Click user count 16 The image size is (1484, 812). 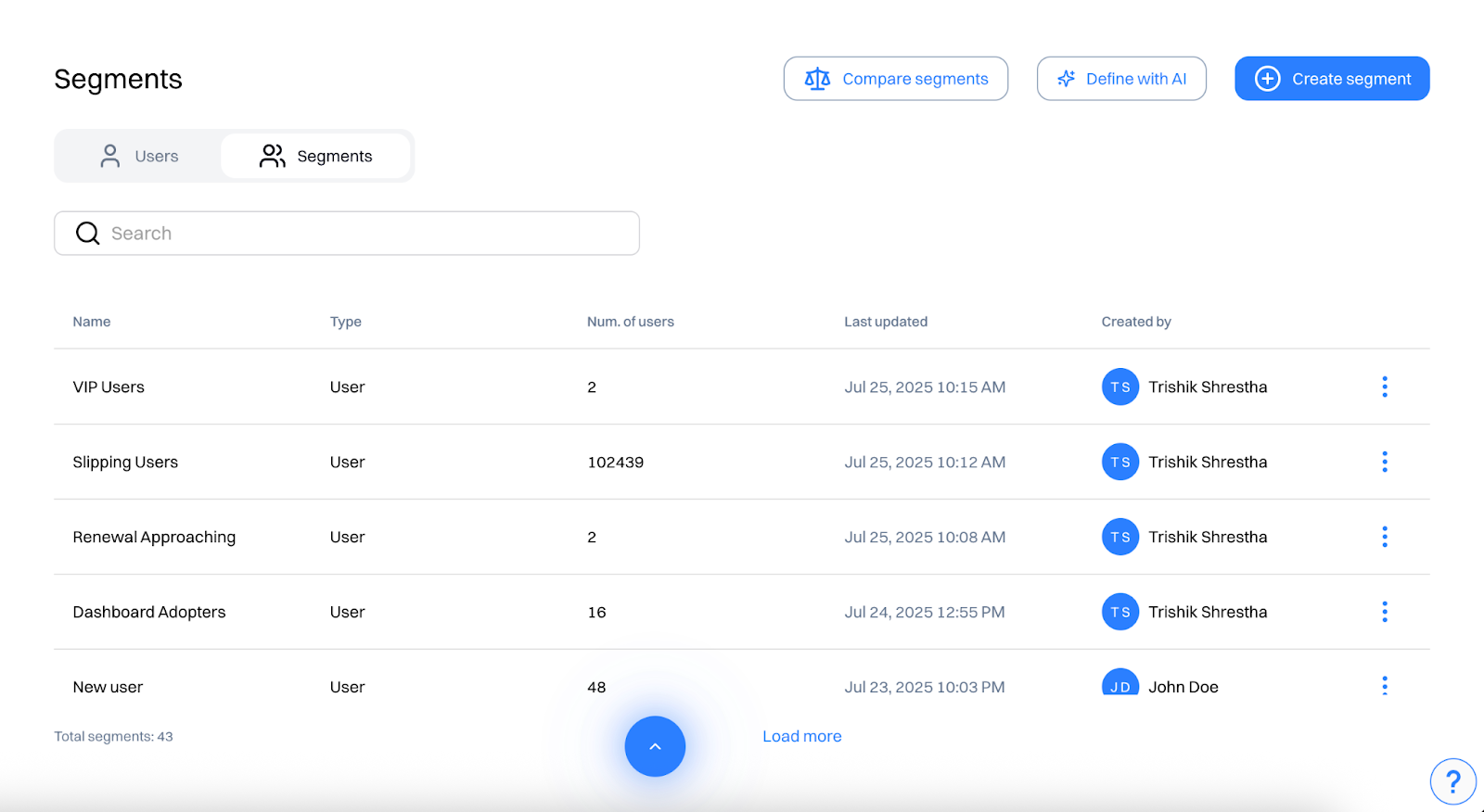point(596,612)
